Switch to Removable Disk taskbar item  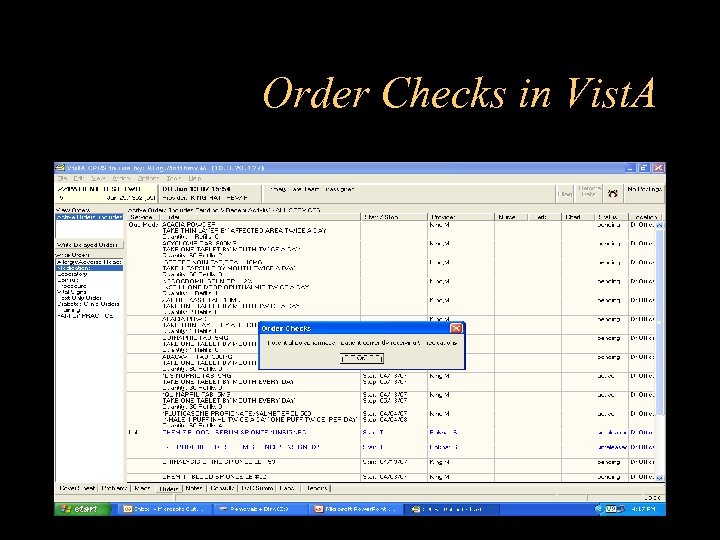tap(260, 509)
